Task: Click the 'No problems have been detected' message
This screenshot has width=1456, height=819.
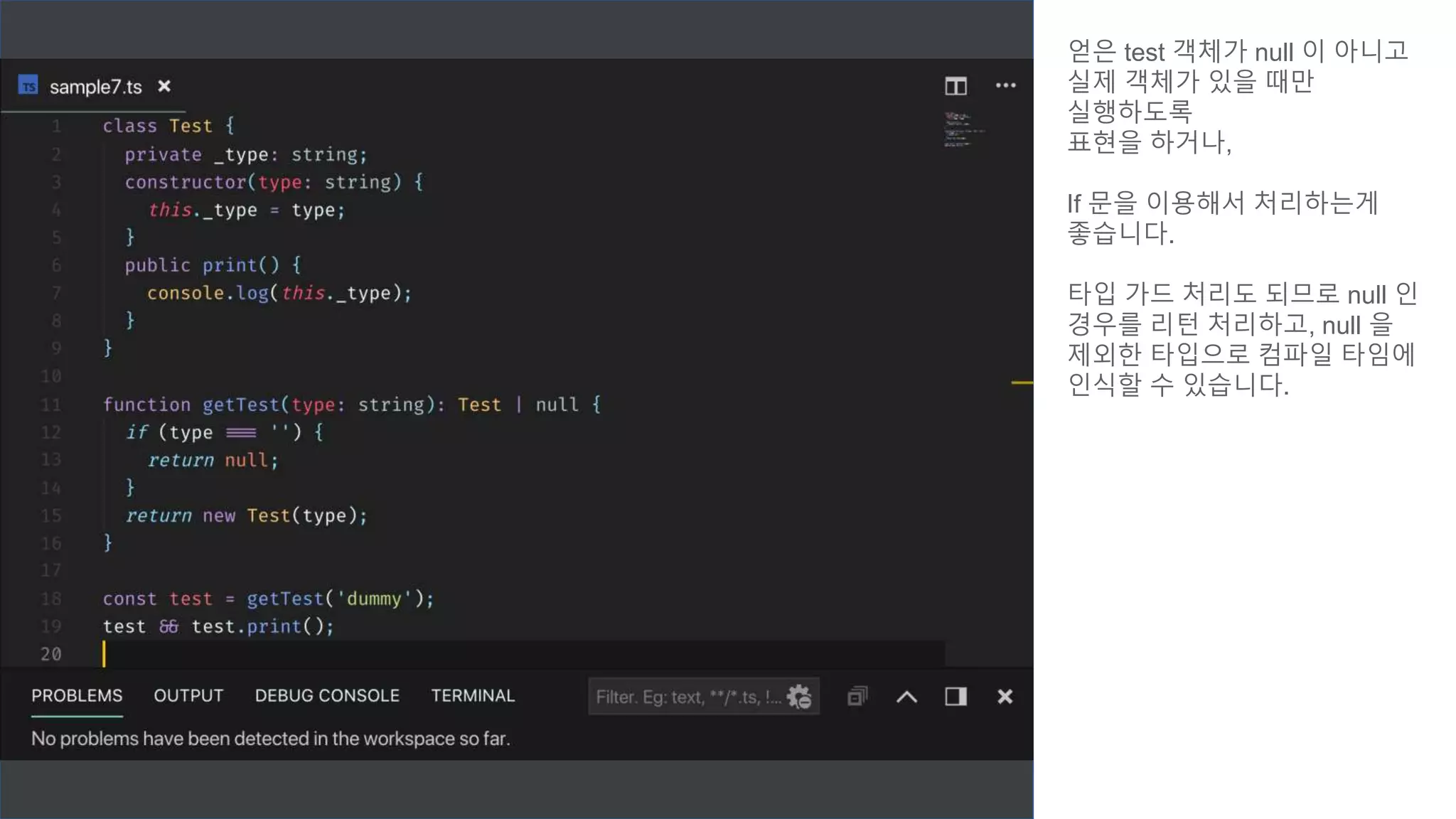Action: coord(270,739)
